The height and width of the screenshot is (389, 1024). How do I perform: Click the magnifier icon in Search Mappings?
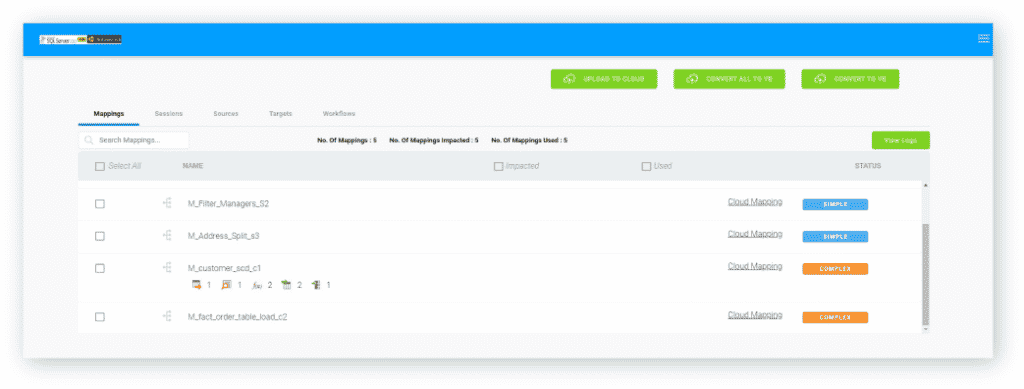(x=89, y=140)
